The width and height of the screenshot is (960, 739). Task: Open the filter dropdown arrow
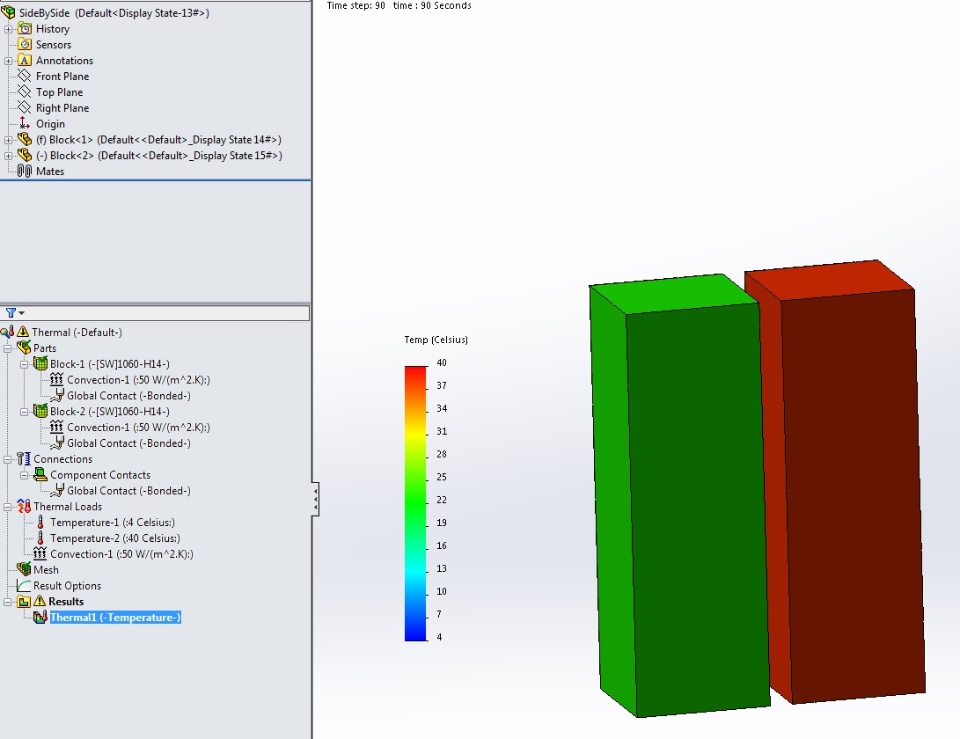(21, 313)
